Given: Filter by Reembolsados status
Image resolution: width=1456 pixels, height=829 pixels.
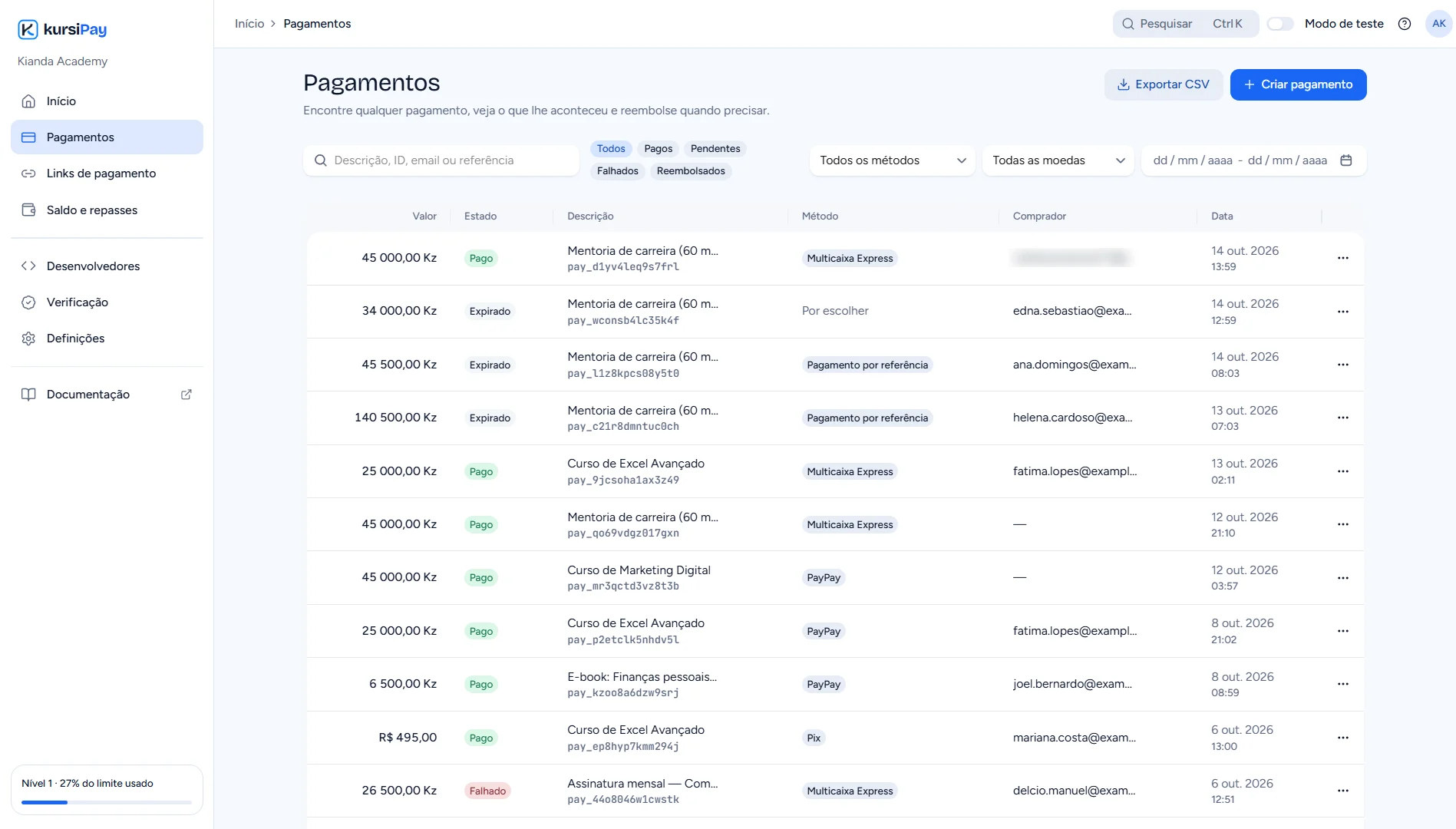Looking at the screenshot, I should 691,171.
